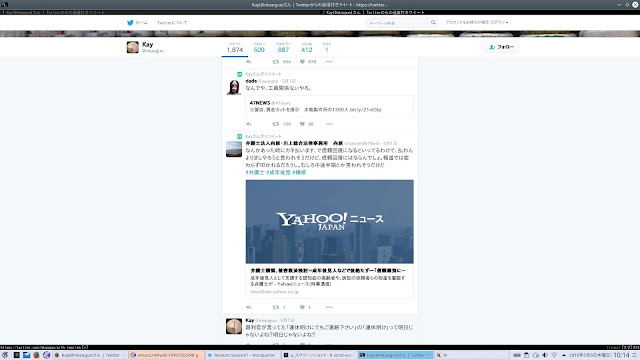The image size is (640, 360).
Task: Click the globe browser taskbar icon
Action: [46, 355]
